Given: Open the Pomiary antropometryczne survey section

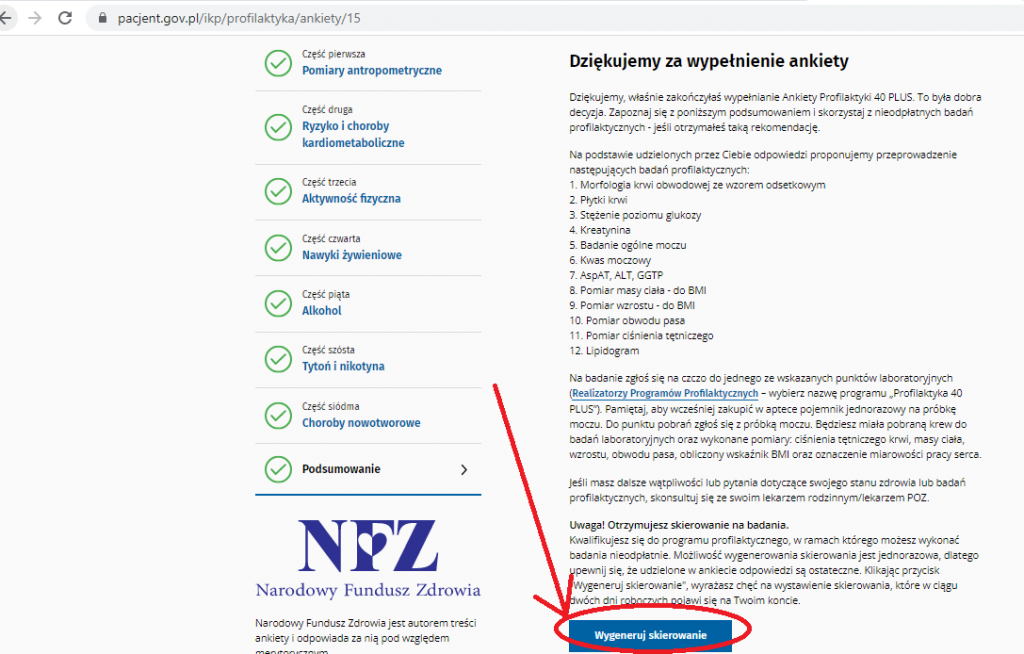Looking at the screenshot, I should pos(371,71).
